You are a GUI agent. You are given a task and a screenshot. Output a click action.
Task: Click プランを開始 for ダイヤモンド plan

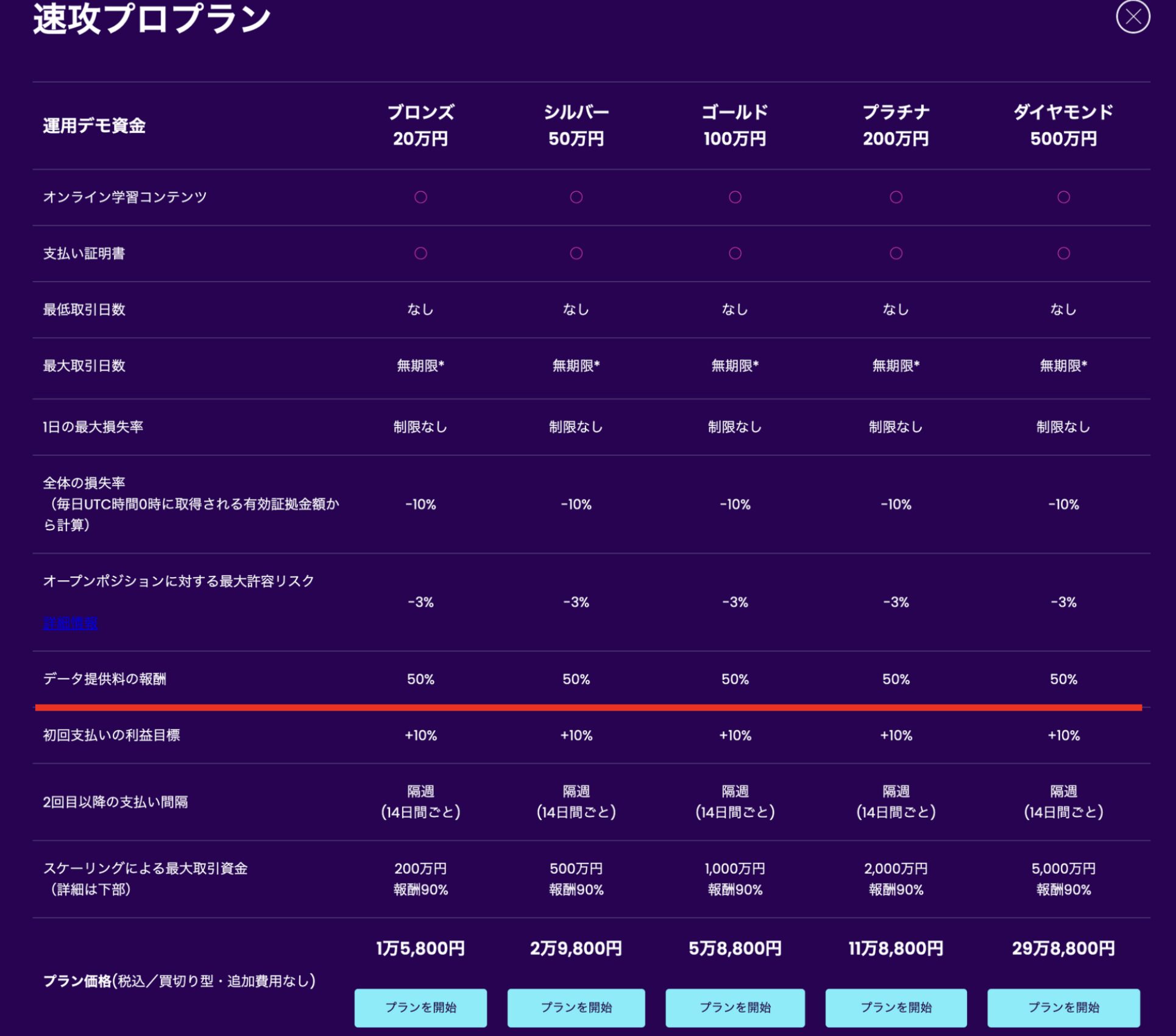coord(1063,1007)
